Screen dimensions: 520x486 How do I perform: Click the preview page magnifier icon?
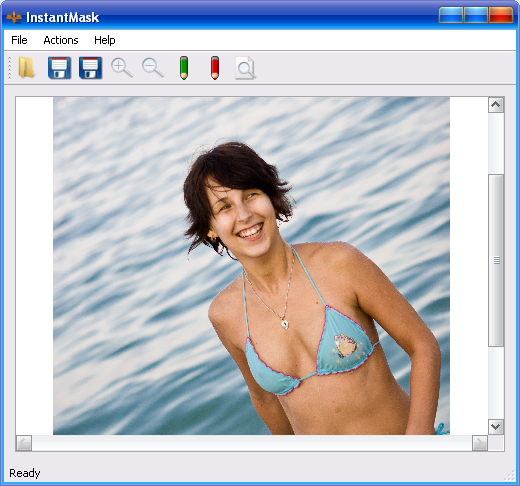(x=245, y=68)
